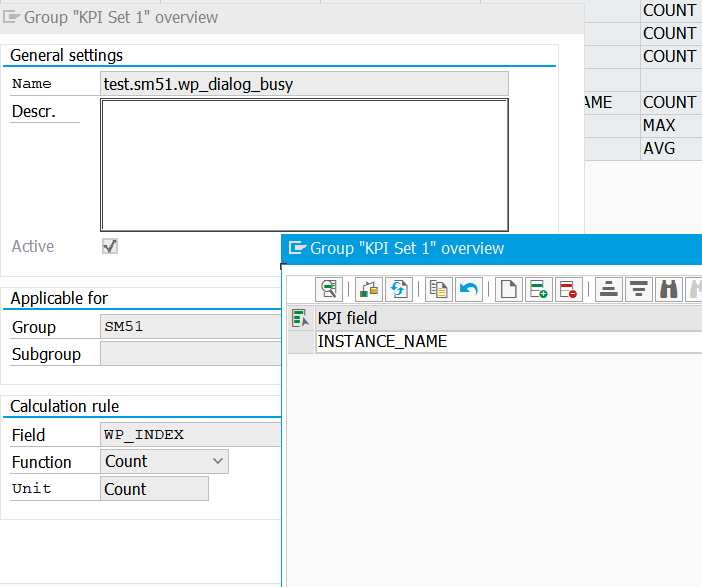Toggle the Active checkbox
Screen dimensions: 702x587
pos(110,246)
